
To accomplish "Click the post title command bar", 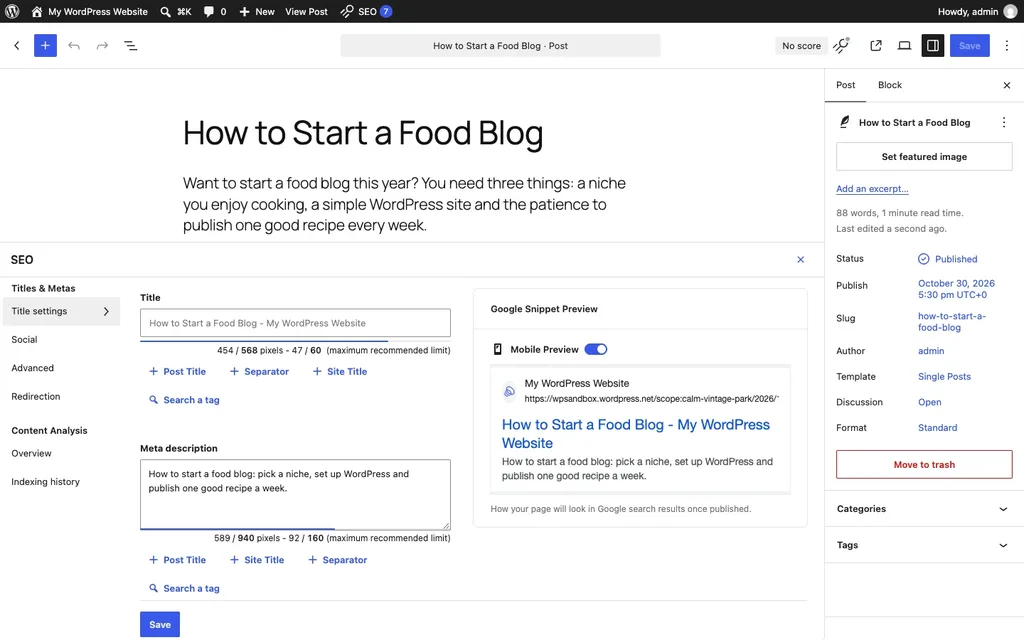I will 500,46.
